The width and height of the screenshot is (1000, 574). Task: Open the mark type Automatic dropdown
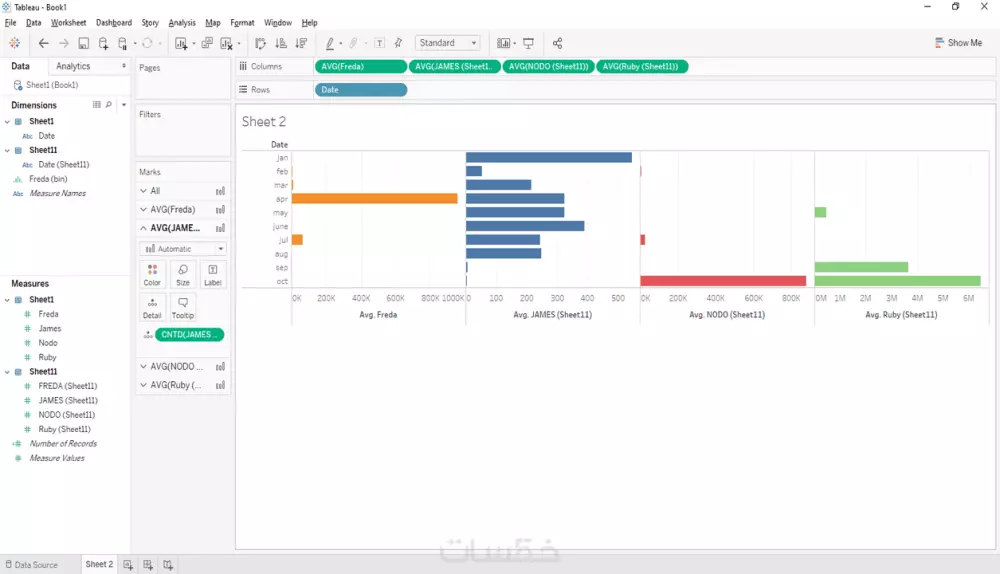coord(183,249)
